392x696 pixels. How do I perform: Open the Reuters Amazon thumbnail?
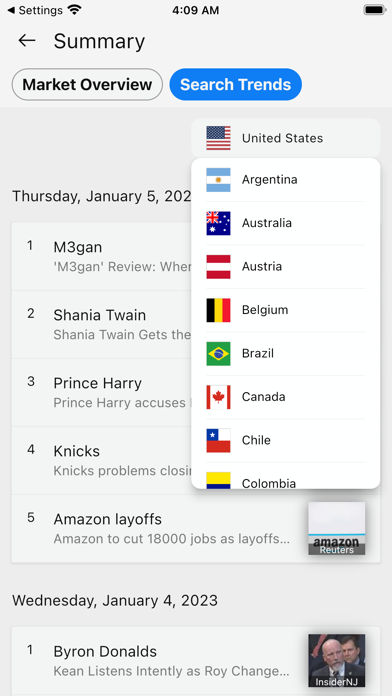tap(337, 528)
